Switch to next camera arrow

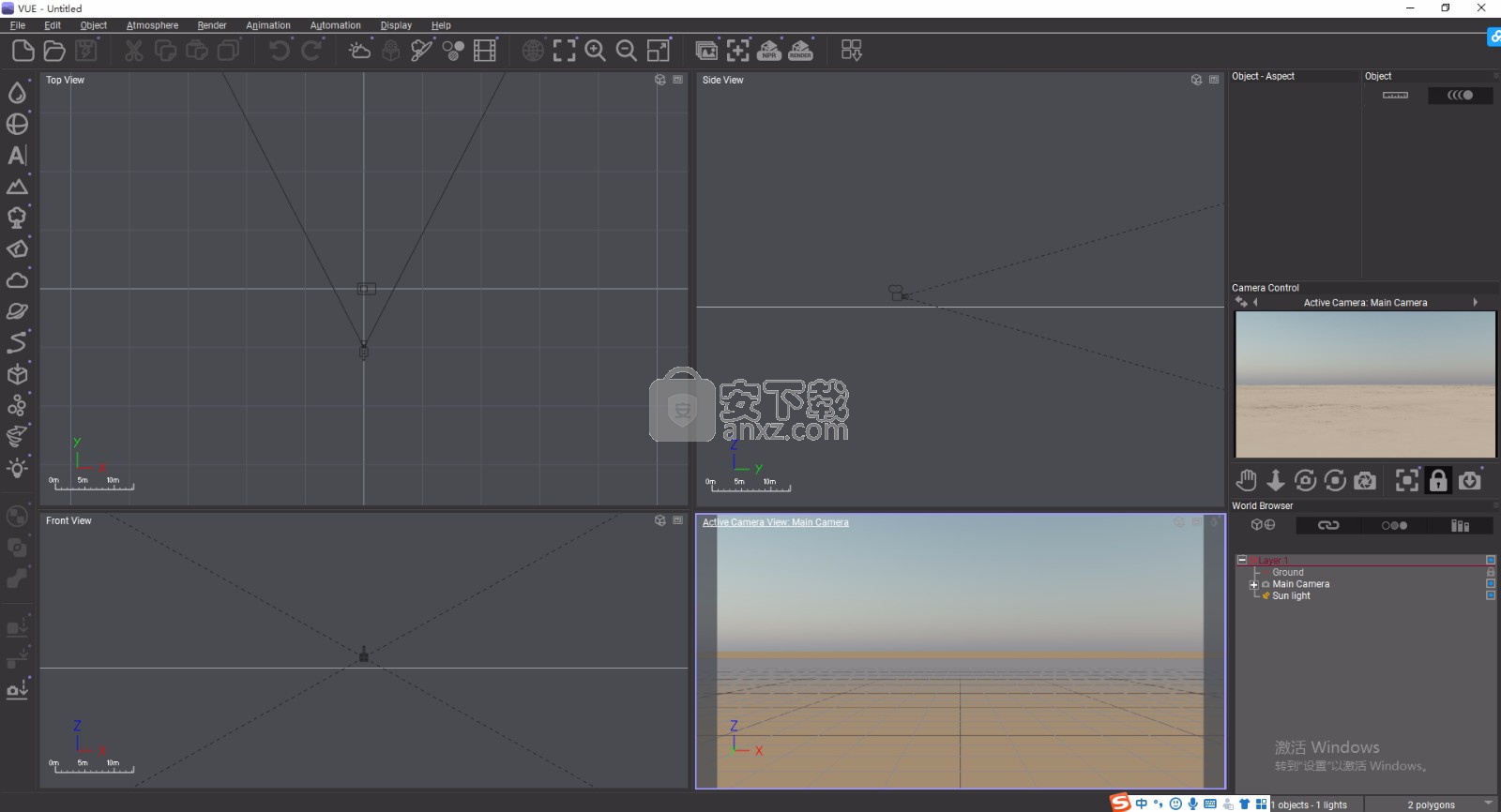point(1476,302)
